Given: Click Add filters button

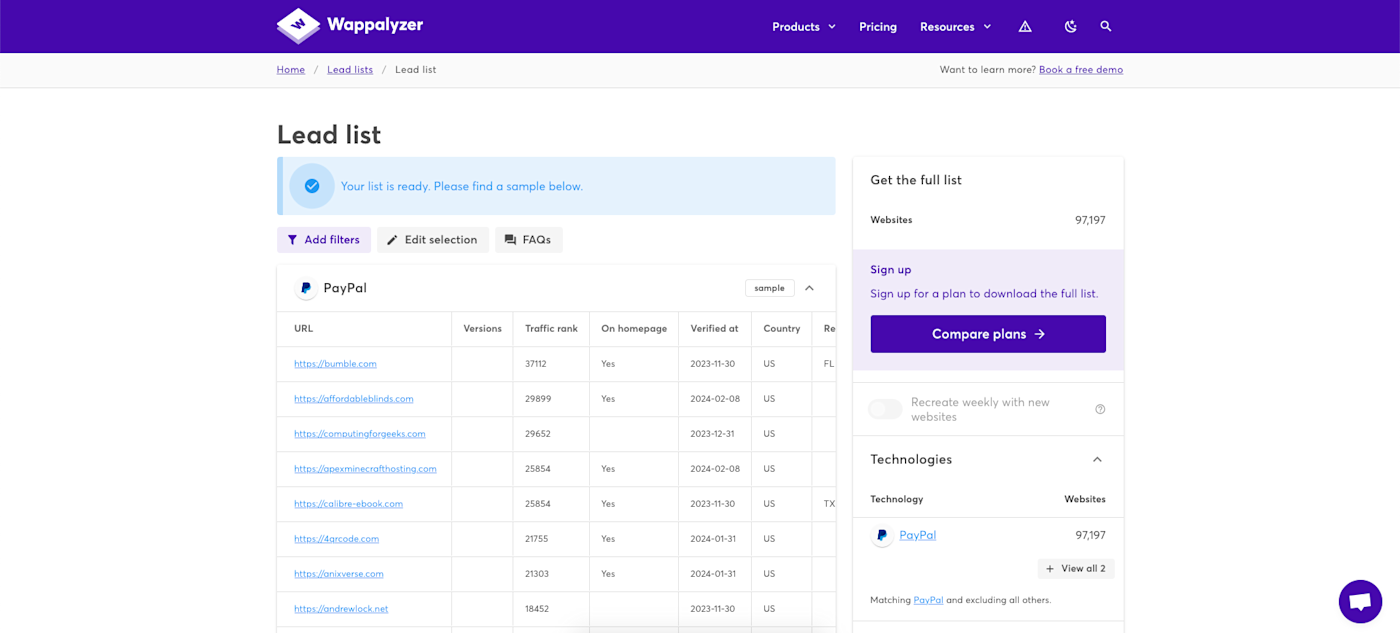Looking at the screenshot, I should pyautogui.click(x=324, y=240).
